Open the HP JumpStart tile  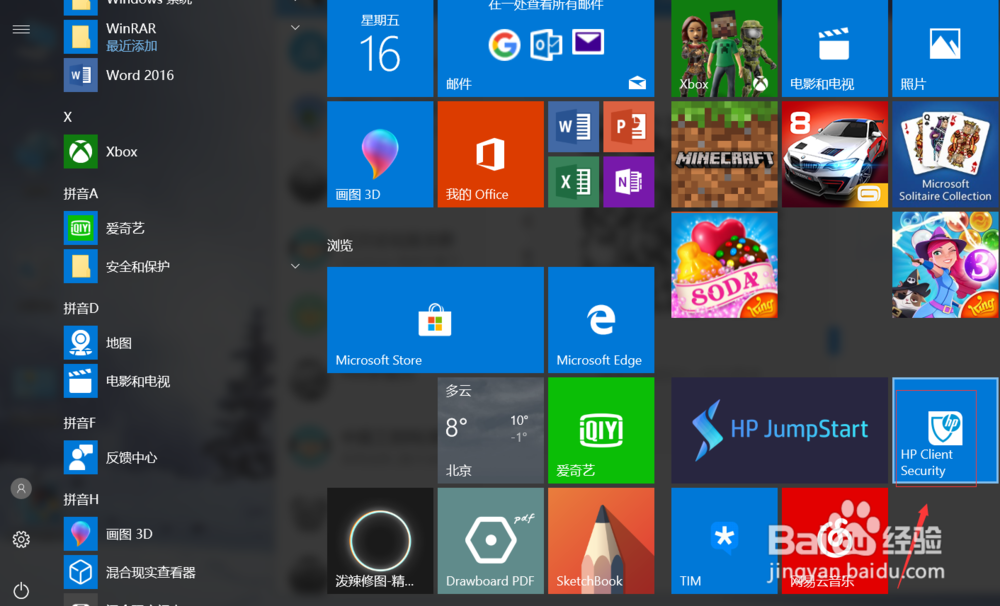pos(779,430)
